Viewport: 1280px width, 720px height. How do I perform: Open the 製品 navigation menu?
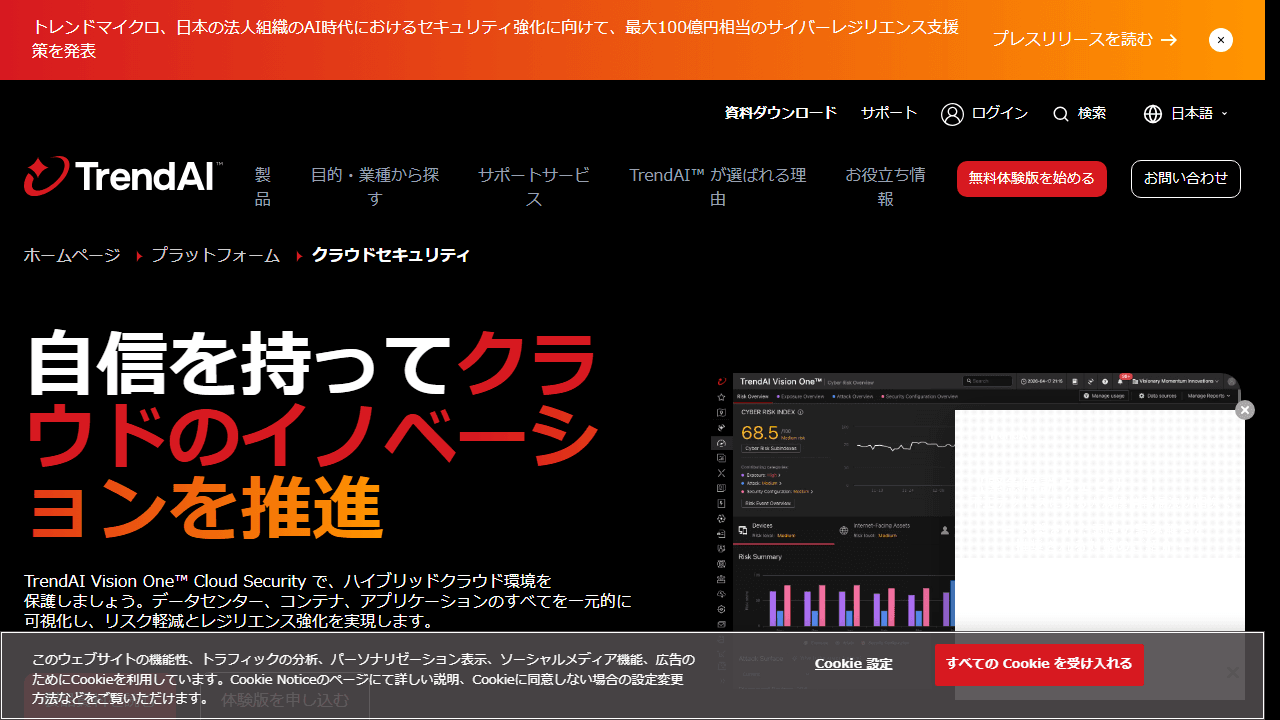tap(263, 187)
